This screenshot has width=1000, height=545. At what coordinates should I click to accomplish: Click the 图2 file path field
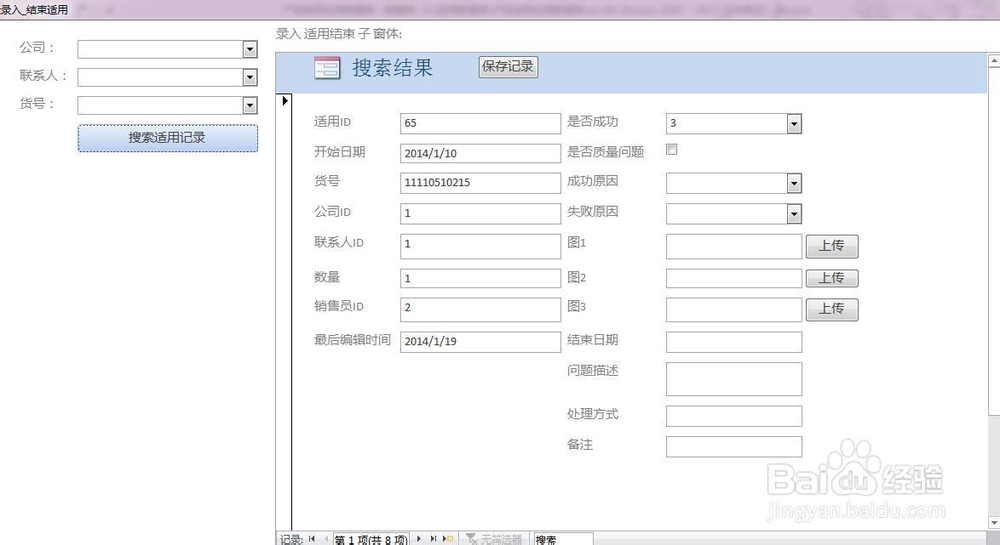(733, 278)
